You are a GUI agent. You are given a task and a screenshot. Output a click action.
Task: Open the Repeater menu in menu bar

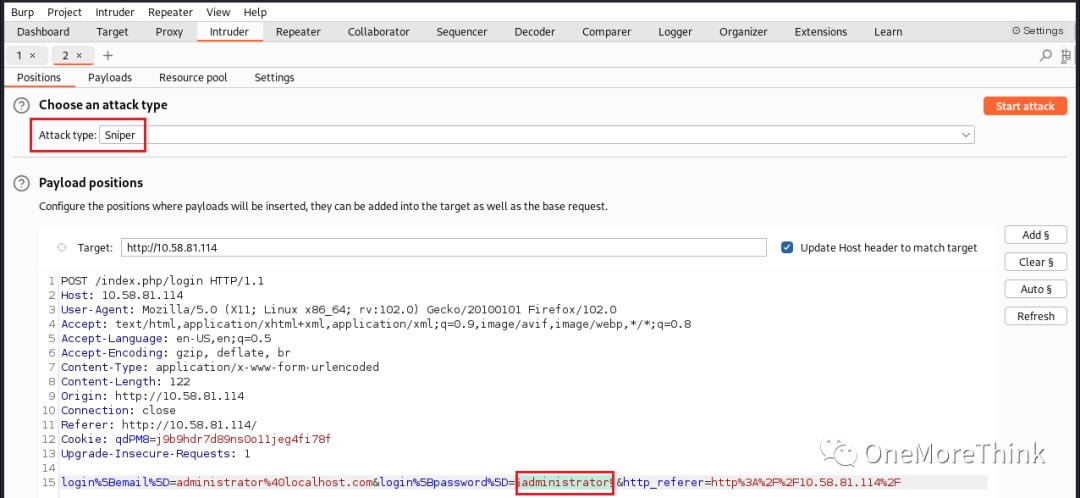pyautogui.click(x=171, y=12)
